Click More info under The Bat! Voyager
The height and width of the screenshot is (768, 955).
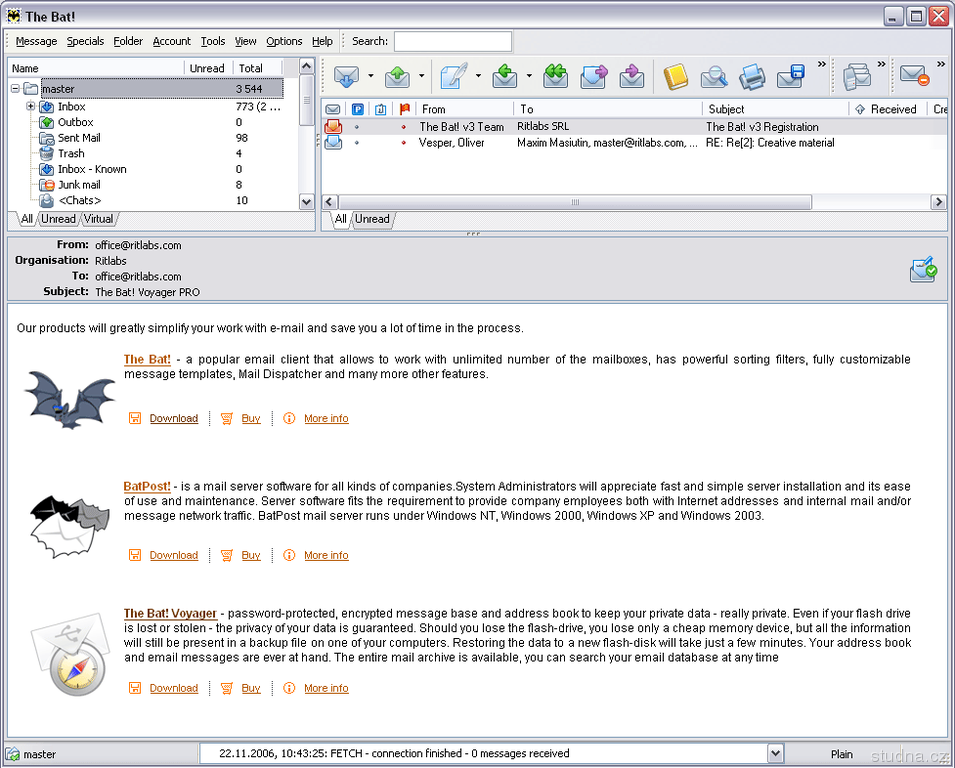click(326, 688)
